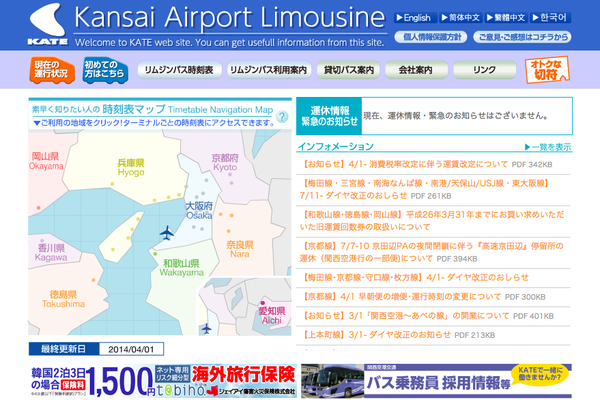Click the airplane icon in Aichi inset map

click(x=206, y=328)
